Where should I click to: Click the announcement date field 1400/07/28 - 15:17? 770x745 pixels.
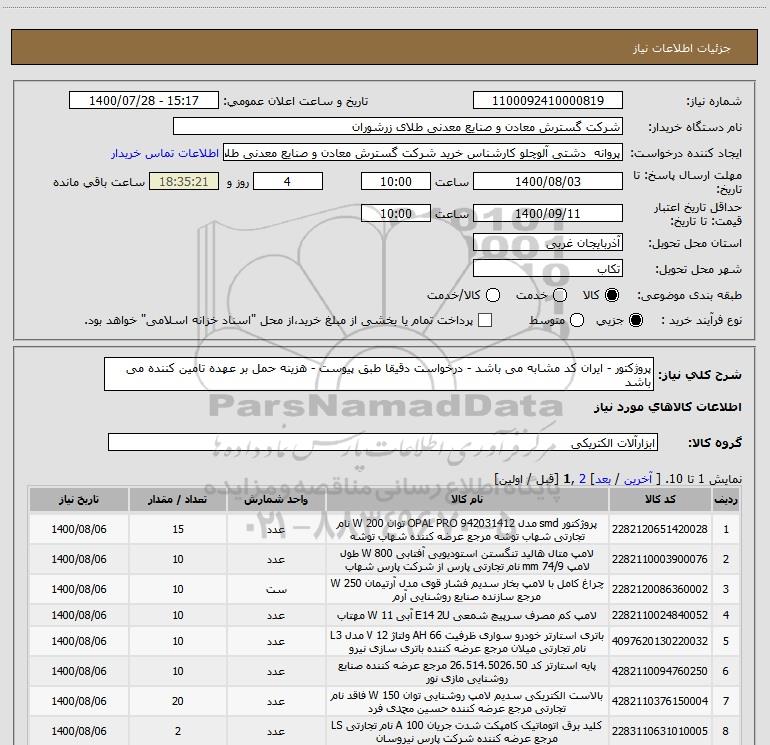[x=144, y=100]
